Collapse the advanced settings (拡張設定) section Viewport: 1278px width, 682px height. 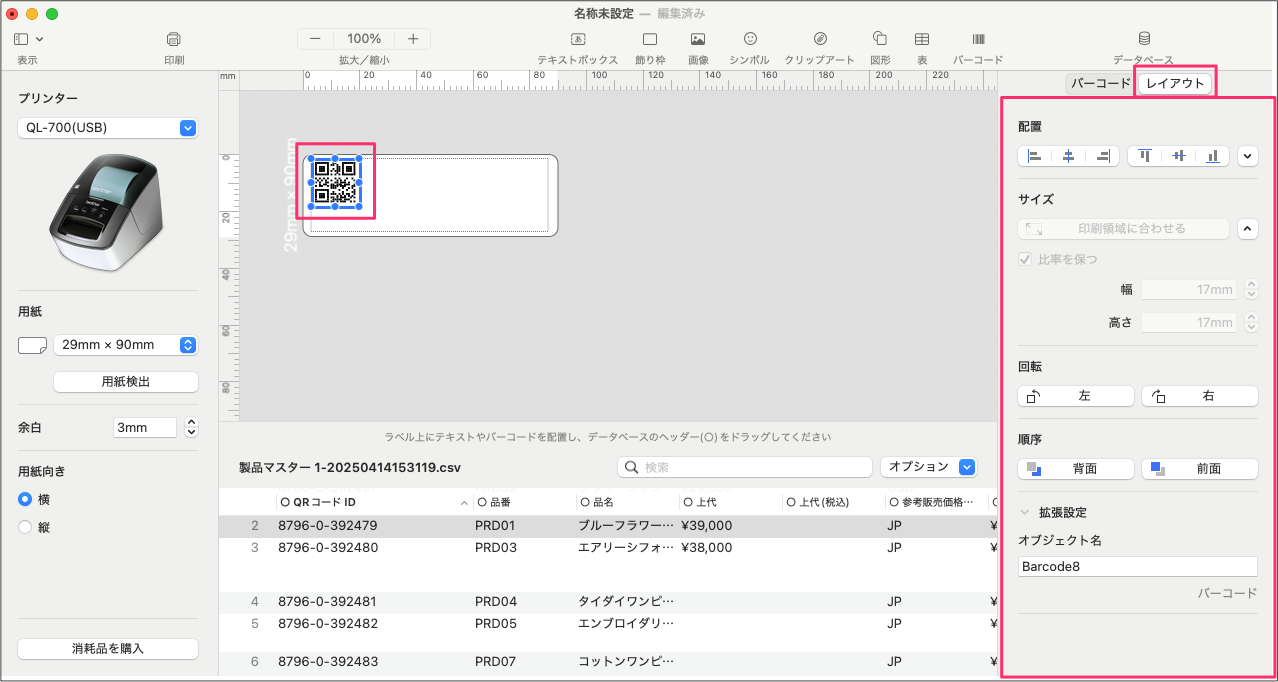pos(1024,512)
